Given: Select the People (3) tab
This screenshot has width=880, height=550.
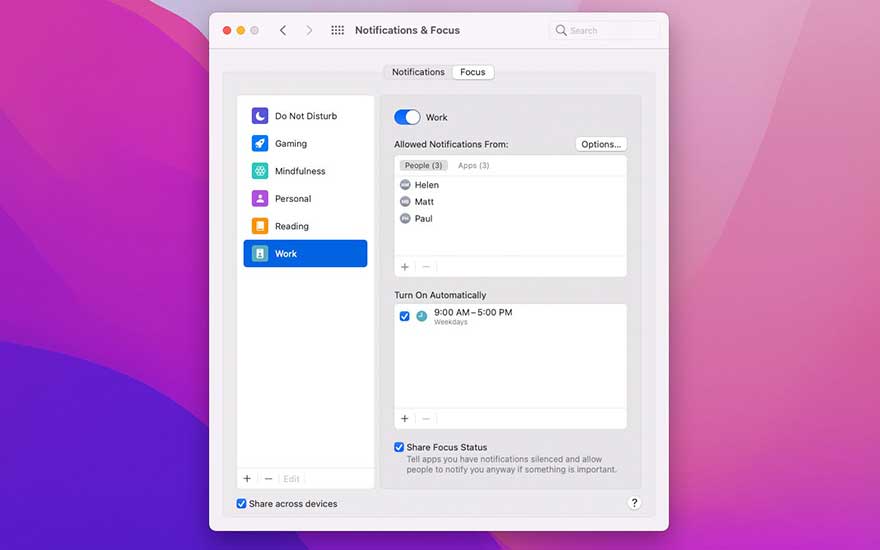Looking at the screenshot, I should point(423,166).
